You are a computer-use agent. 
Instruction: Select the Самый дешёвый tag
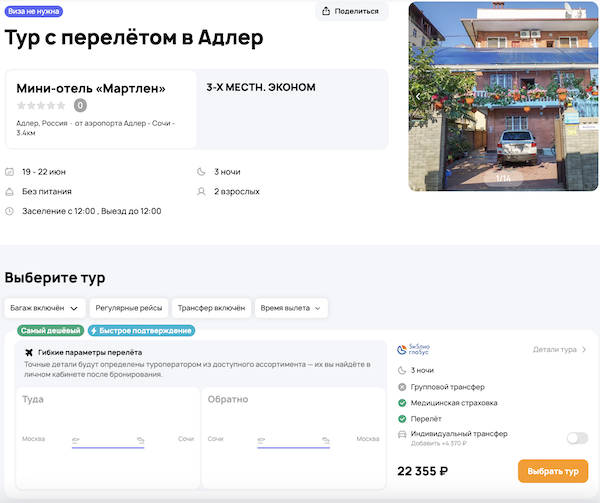[50, 330]
